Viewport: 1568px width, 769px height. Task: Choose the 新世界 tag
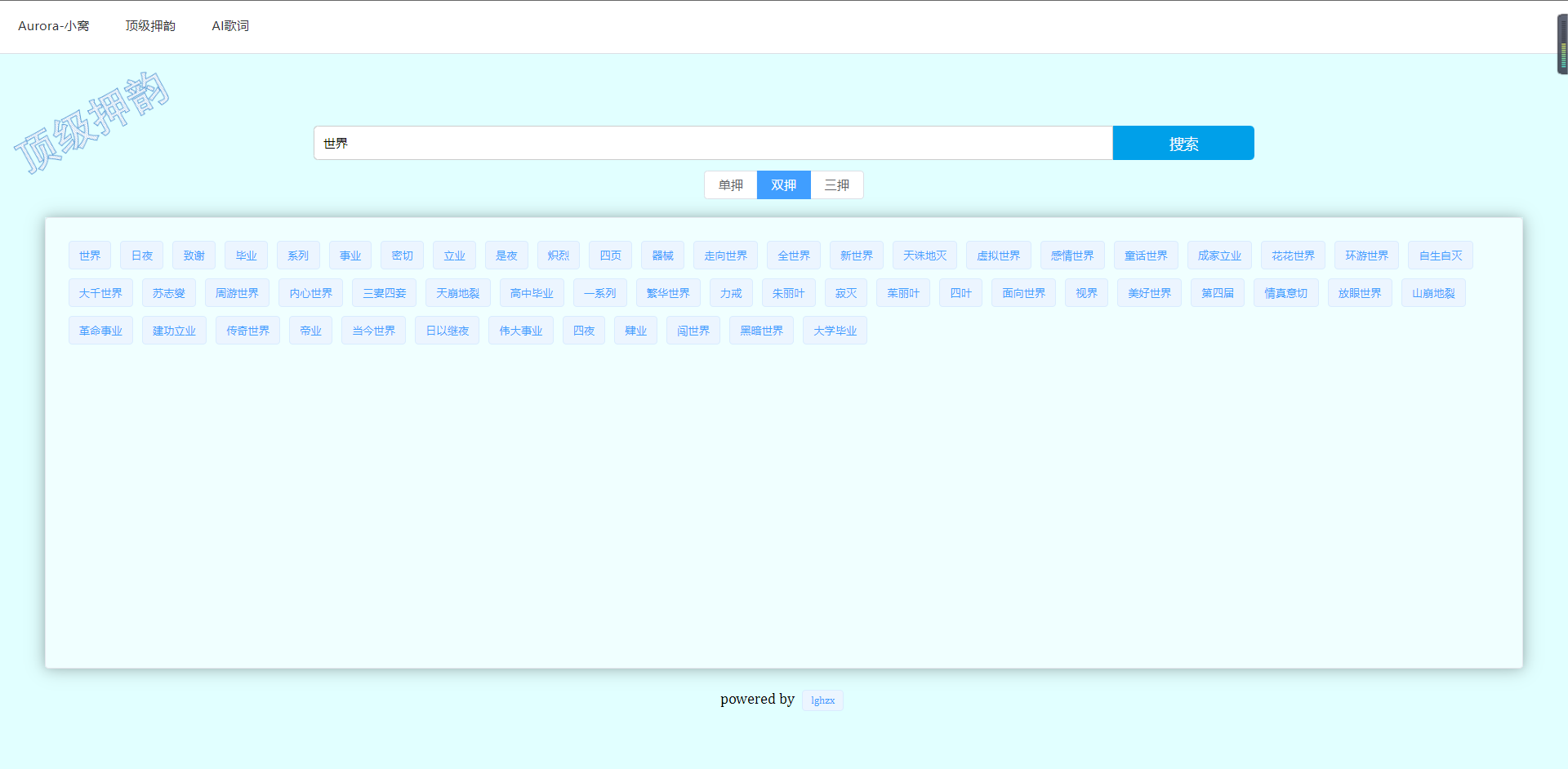(857, 256)
